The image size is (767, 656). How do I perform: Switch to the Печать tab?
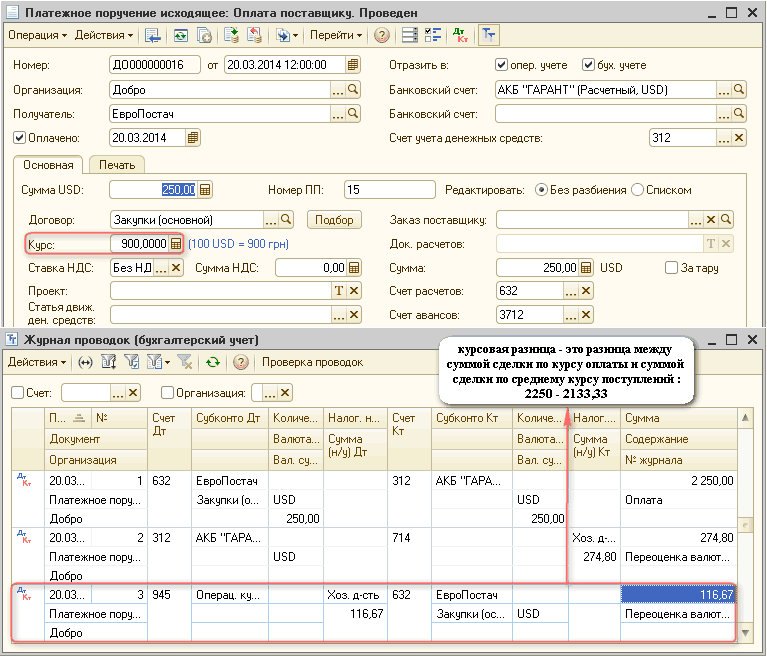pos(117,165)
